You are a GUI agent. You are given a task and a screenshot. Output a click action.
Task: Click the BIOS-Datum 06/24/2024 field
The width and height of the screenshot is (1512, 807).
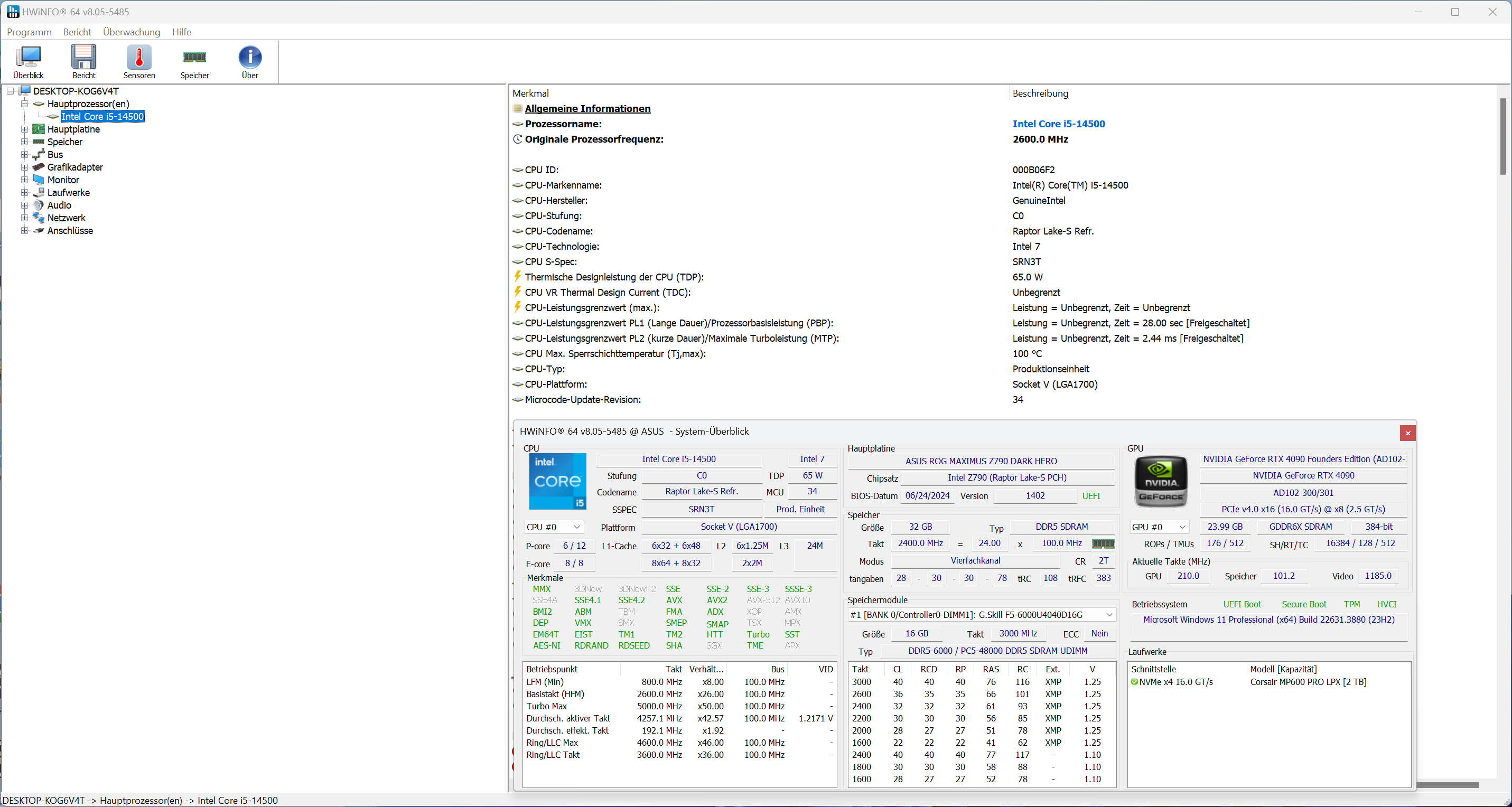927,495
